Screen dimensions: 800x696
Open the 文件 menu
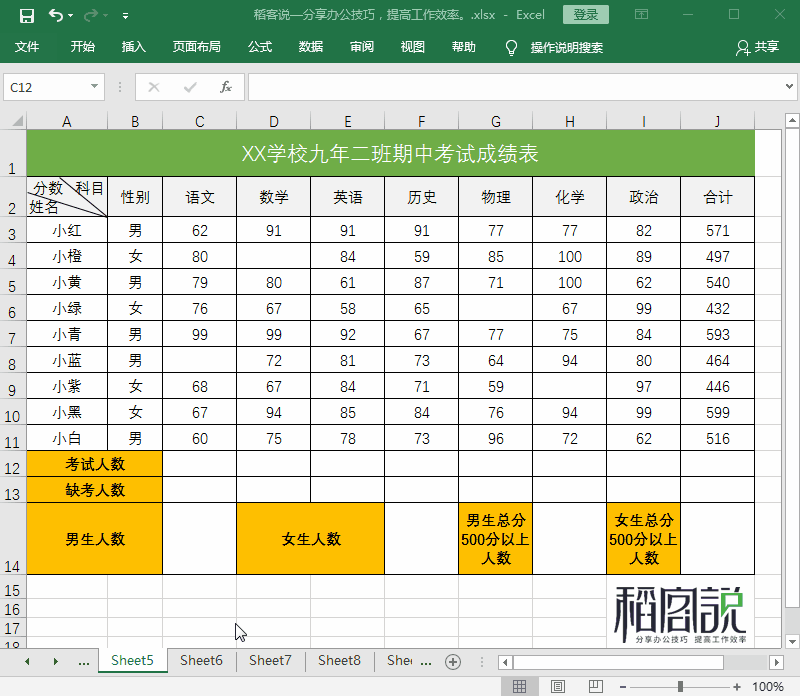pos(30,46)
